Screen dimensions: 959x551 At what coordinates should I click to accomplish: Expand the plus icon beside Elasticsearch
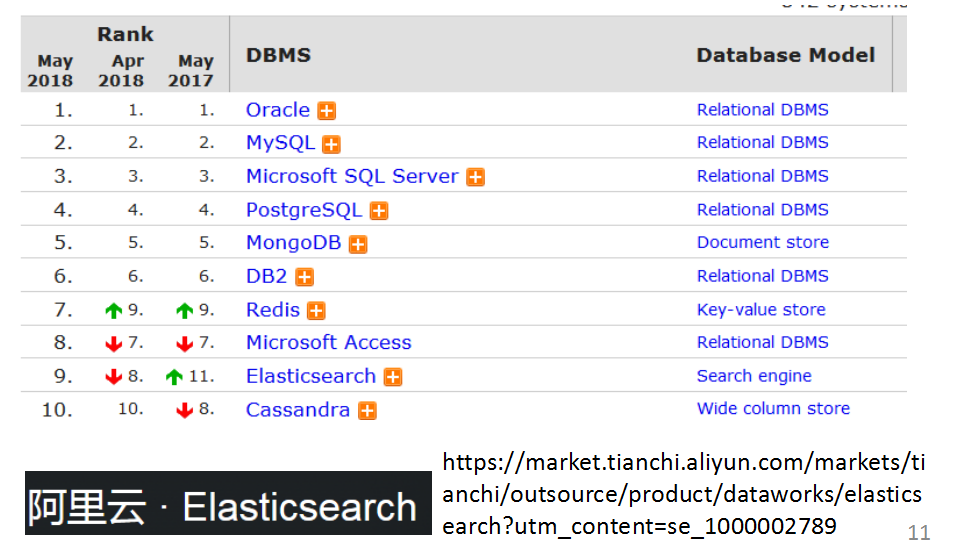point(393,377)
